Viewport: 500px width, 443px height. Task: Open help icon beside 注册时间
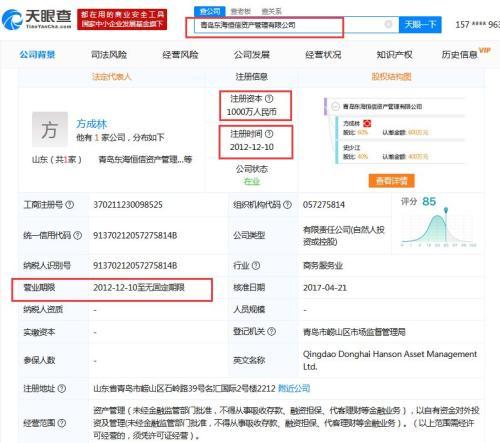click(269, 134)
